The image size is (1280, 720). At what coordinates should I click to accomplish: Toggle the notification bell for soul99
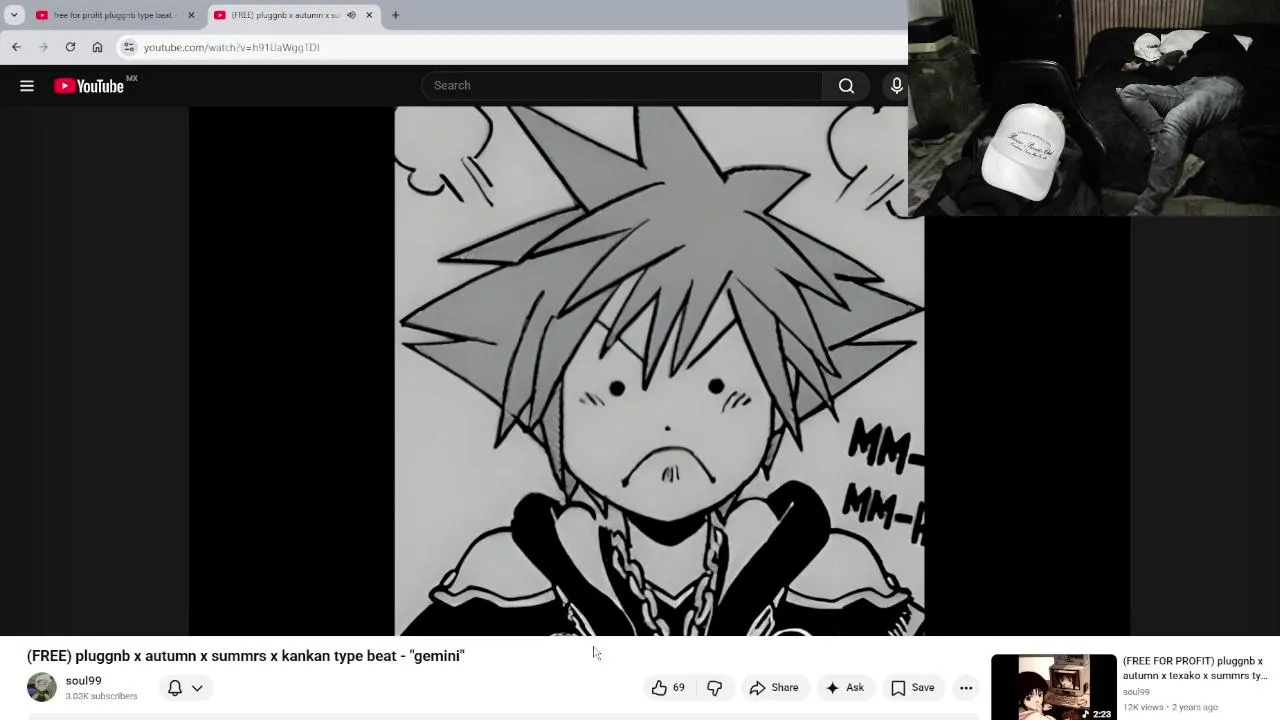tap(175, 688)
